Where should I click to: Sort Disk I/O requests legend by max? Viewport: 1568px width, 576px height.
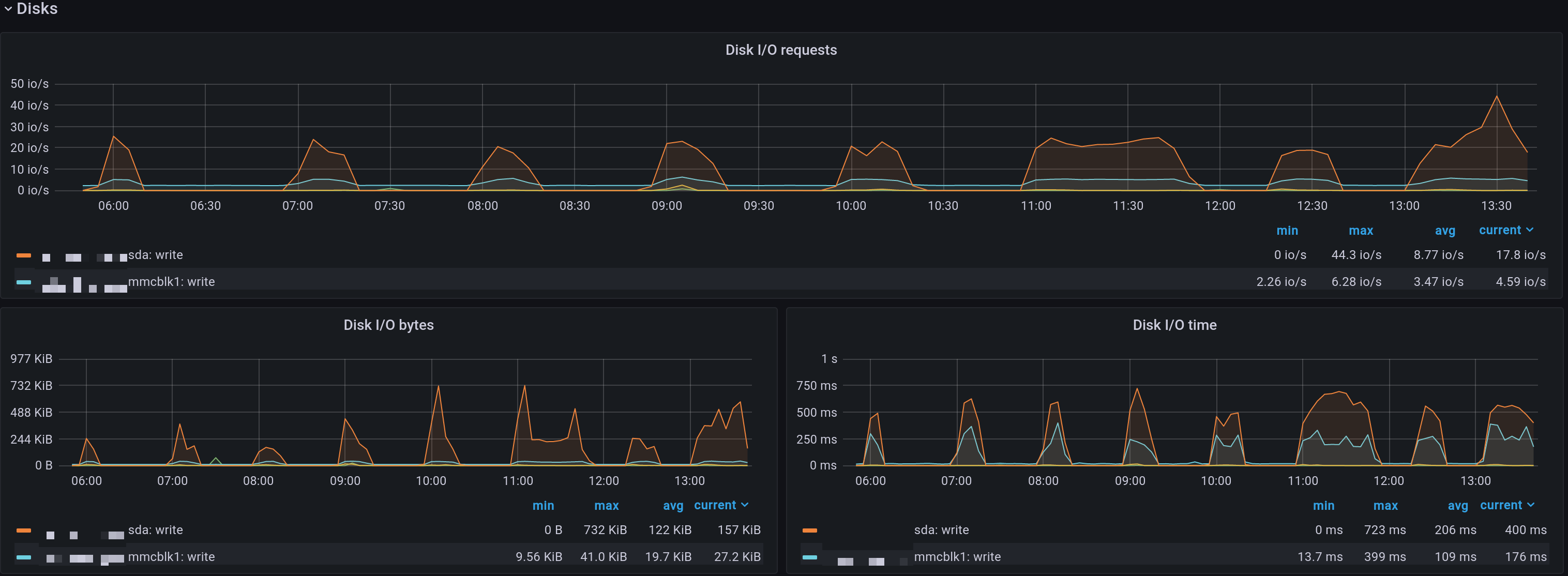(1361, 231)
